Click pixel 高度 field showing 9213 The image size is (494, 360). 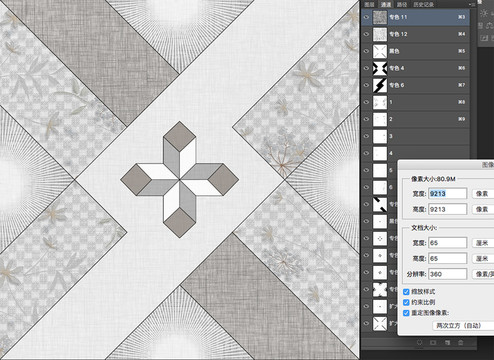tap(447, 209)
